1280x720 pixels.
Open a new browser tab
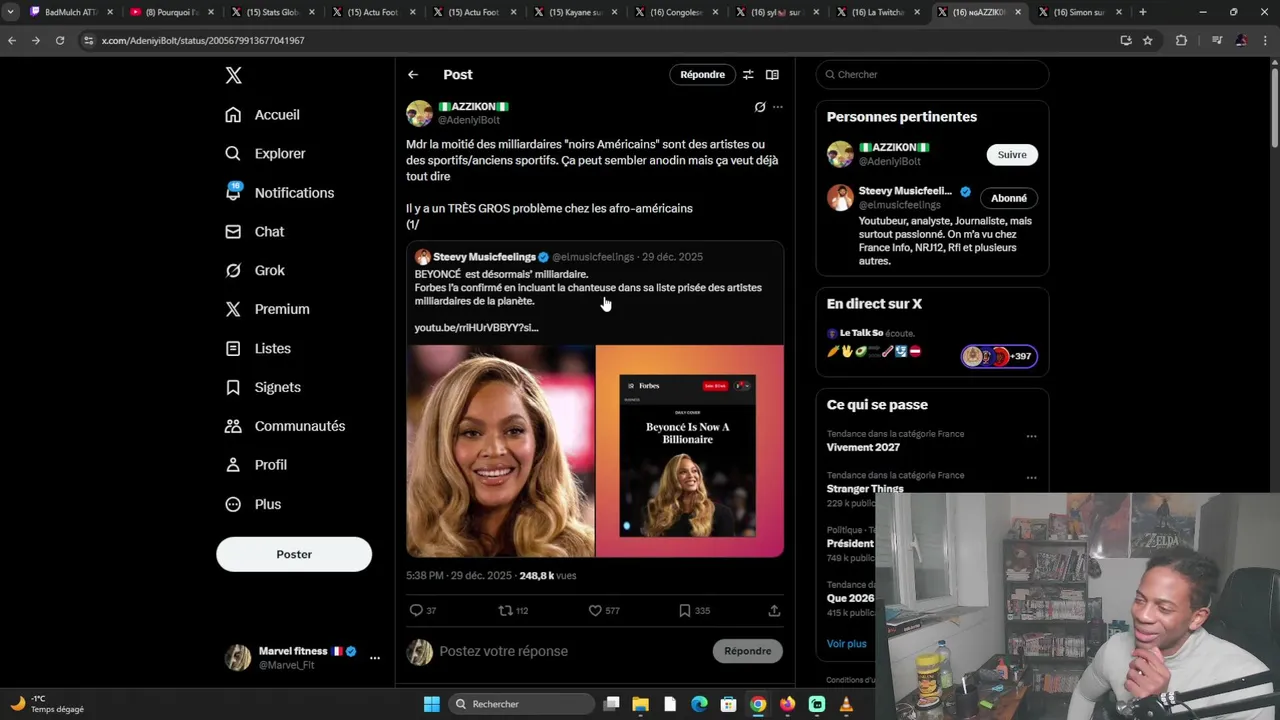[1143, 12]
